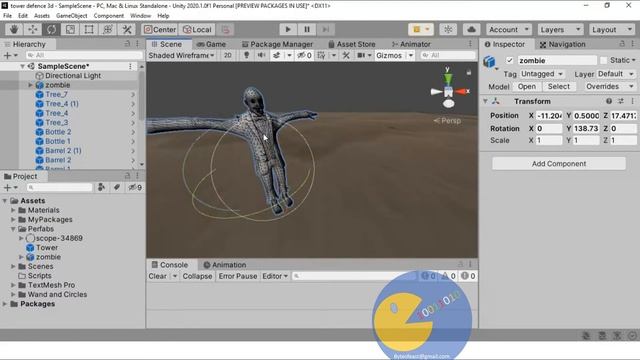Image resolution: width=640 pixels, height=360 pixels.
Task: Select Directional Light in Hierarchy
Action: pos(73,76)
